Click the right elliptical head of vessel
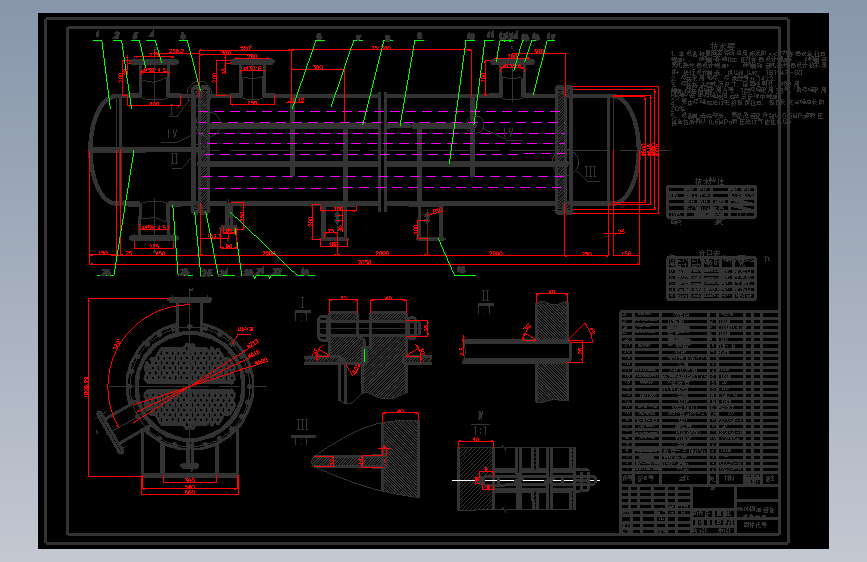Screen dimensions: 867x562 pos(625,150)
